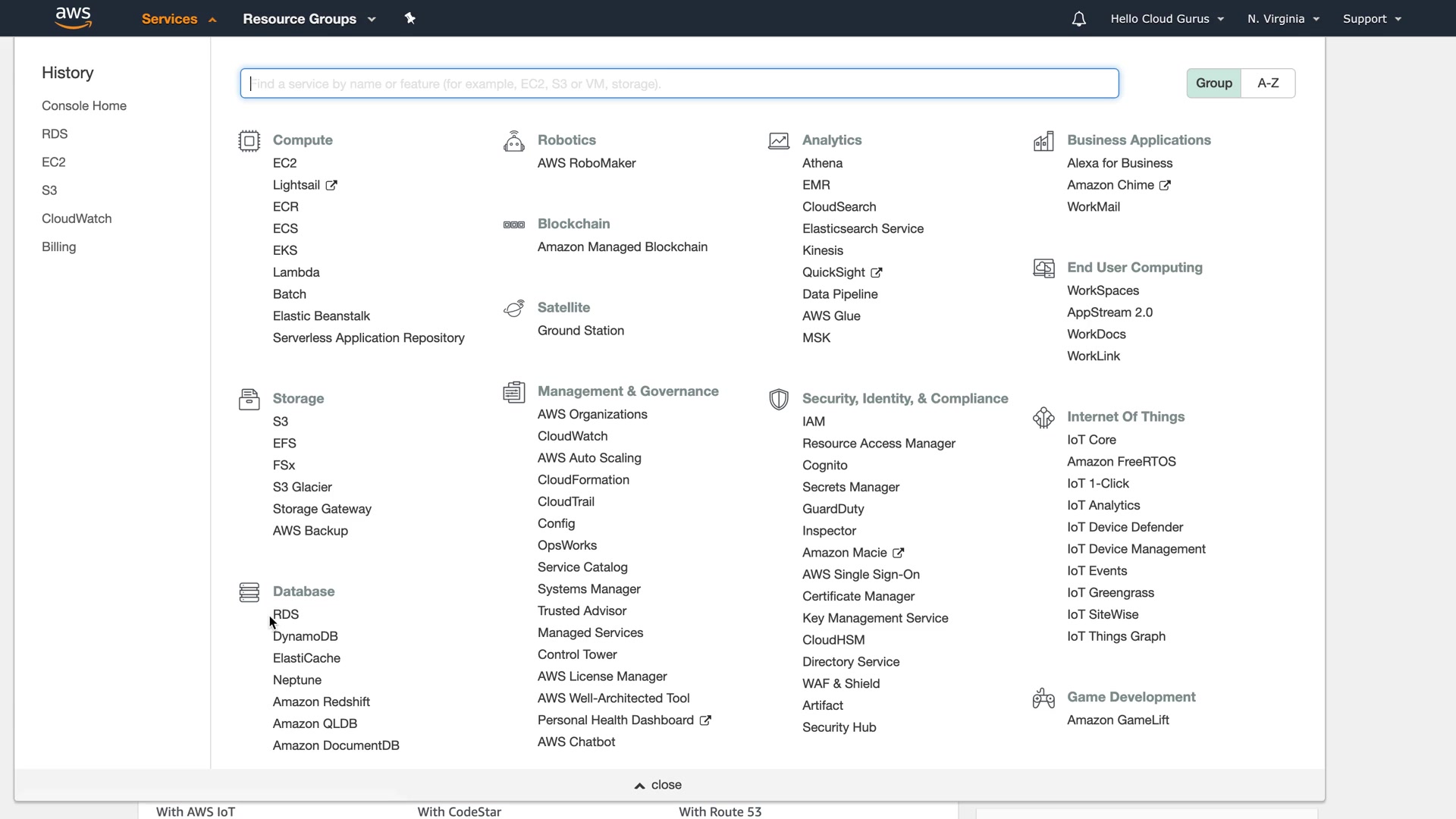Screen dimensions: 1456x819
Task: Click the Game Development controller icon
Action: [x=1043, y=698]
